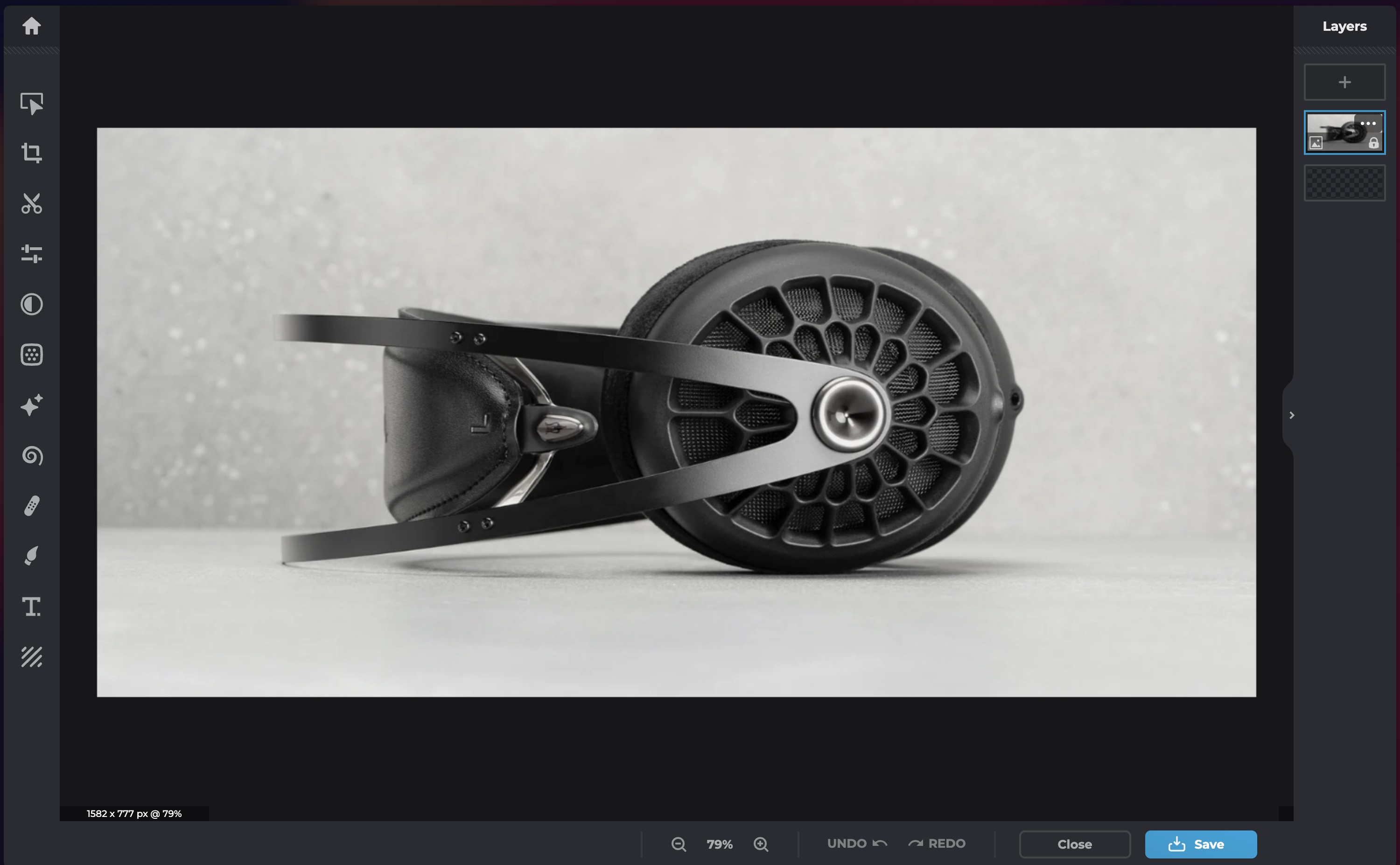Click the Add layer plus button
Screen dimensions: 1400x865
1344,83
